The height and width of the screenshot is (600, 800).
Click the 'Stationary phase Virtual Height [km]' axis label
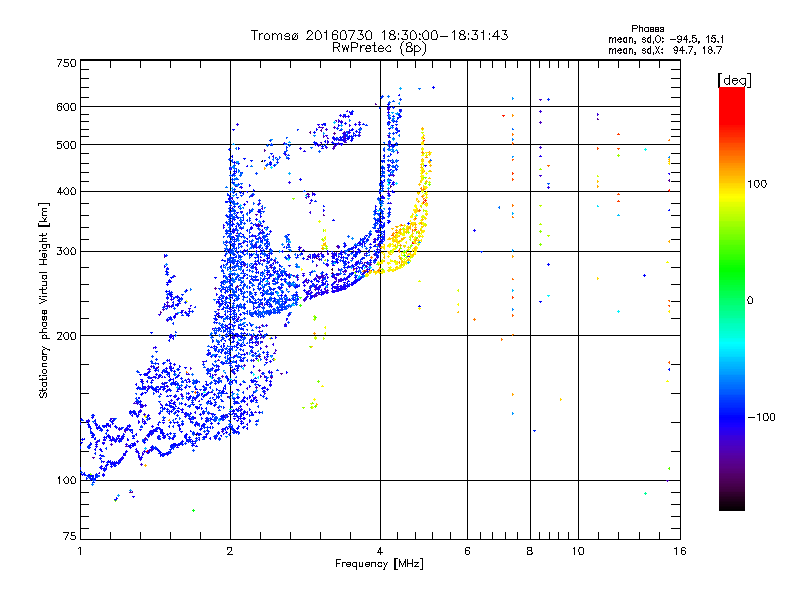[44, 301]
